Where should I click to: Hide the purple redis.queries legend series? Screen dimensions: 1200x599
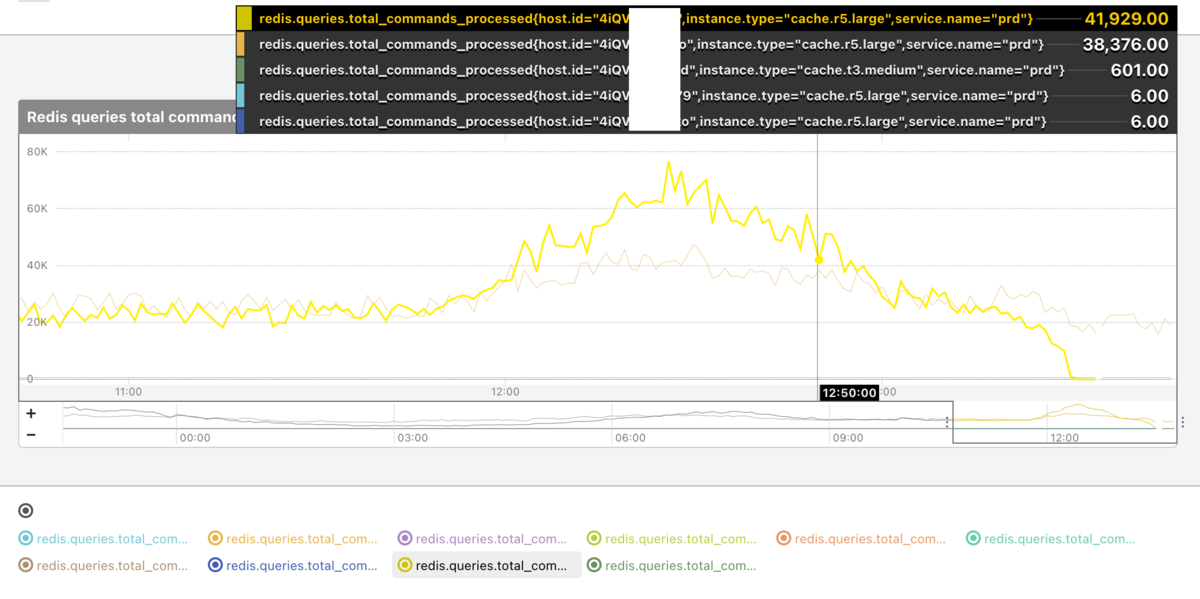click(x=482, y=539)
